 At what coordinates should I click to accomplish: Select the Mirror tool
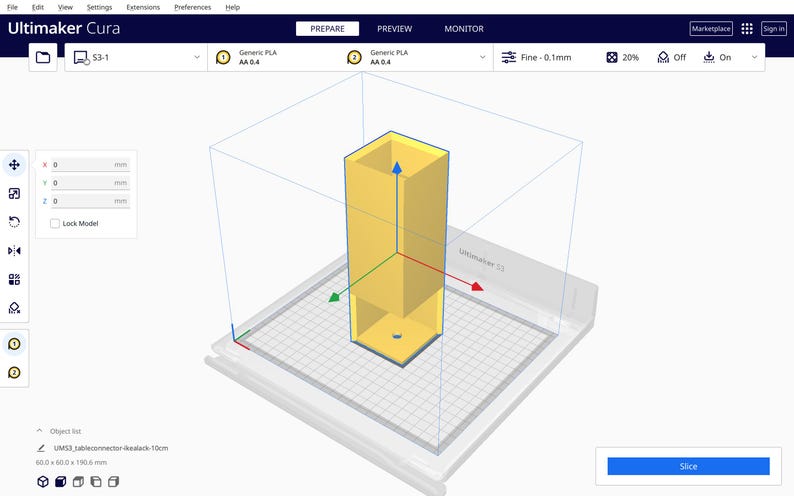pos(14,251)
